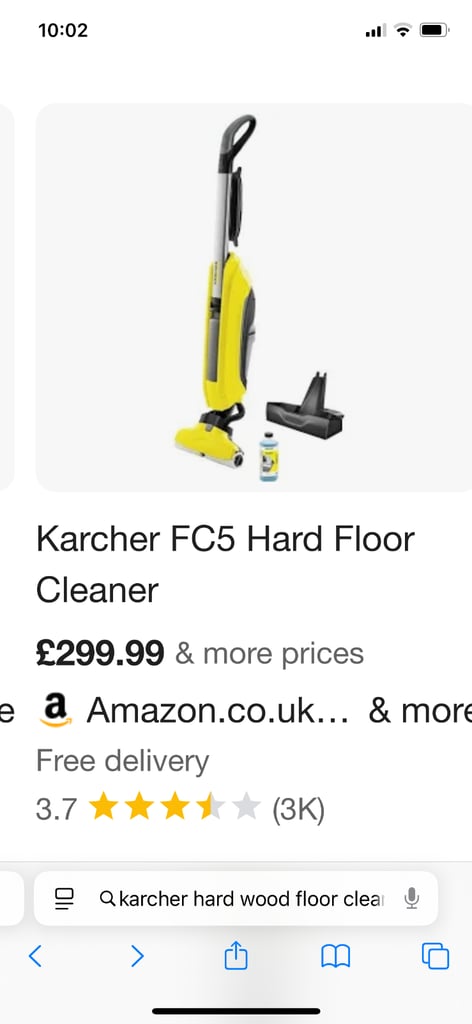Open Karcher FC5 Hard Floor Cleaner title
This screenshot has height=1024, width=472.
pos(225,564)
